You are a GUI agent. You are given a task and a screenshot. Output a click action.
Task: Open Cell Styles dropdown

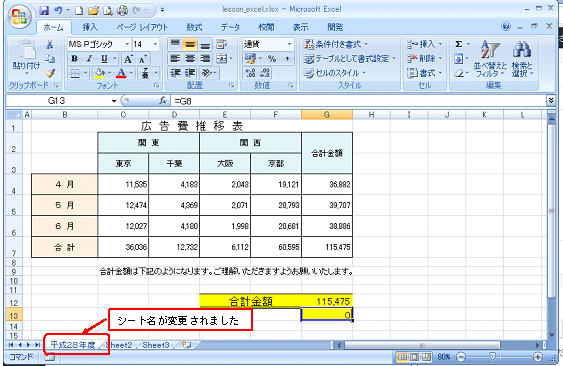pyautogui.click(x=334, y=73)
